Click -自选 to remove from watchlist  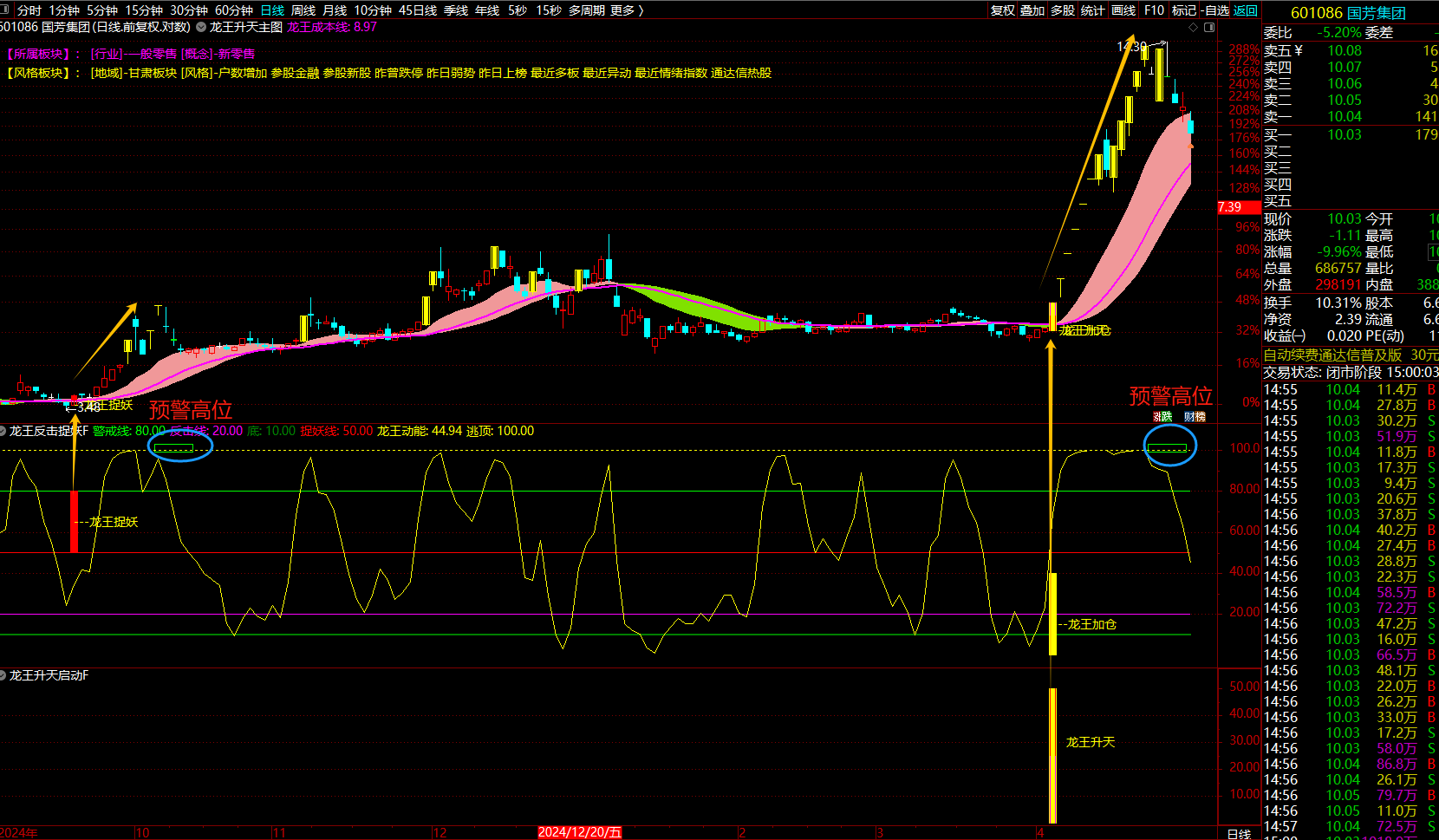pos(1215,10)
